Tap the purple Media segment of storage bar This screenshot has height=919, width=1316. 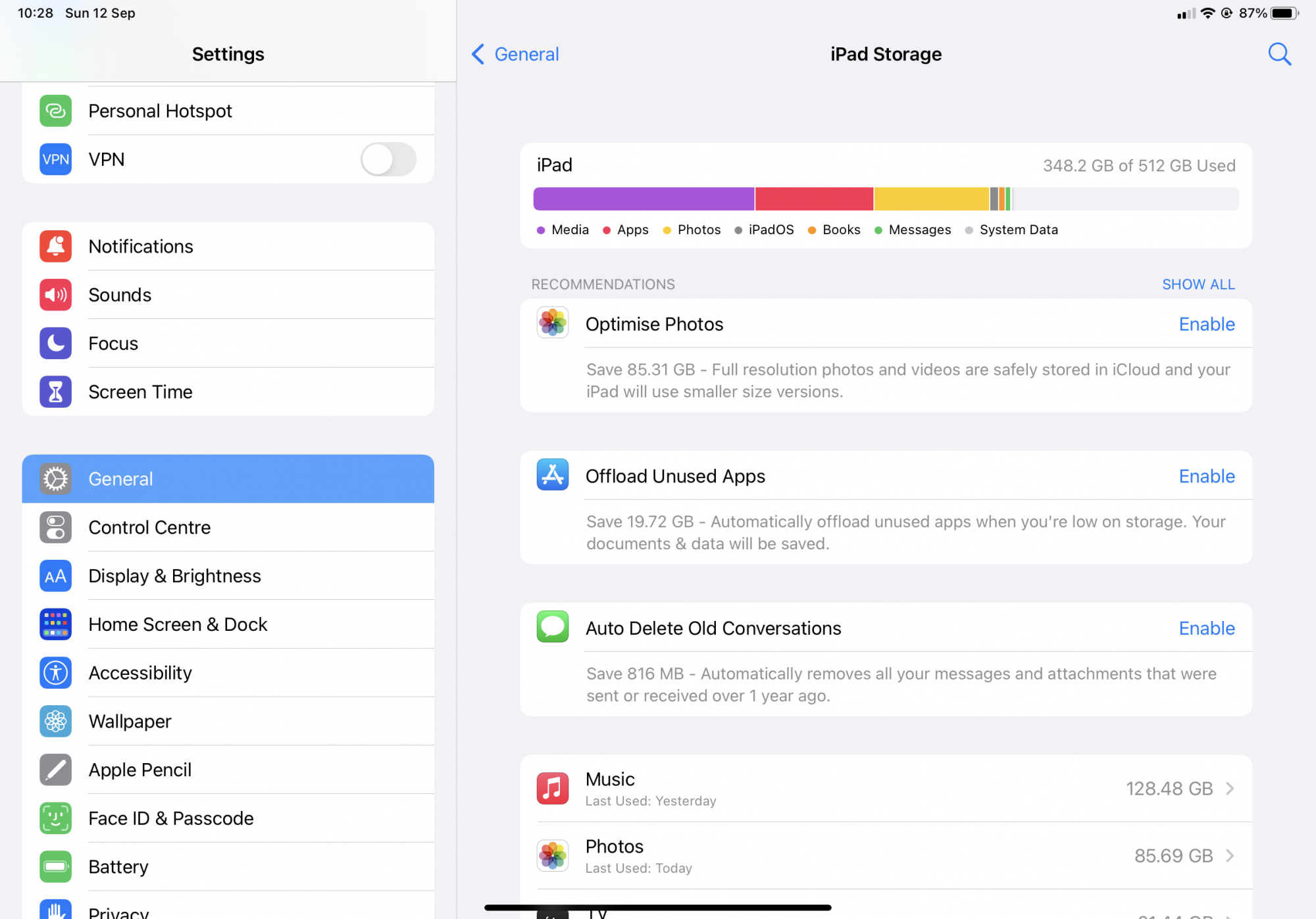pyautogui.click(x=643, y=199)
